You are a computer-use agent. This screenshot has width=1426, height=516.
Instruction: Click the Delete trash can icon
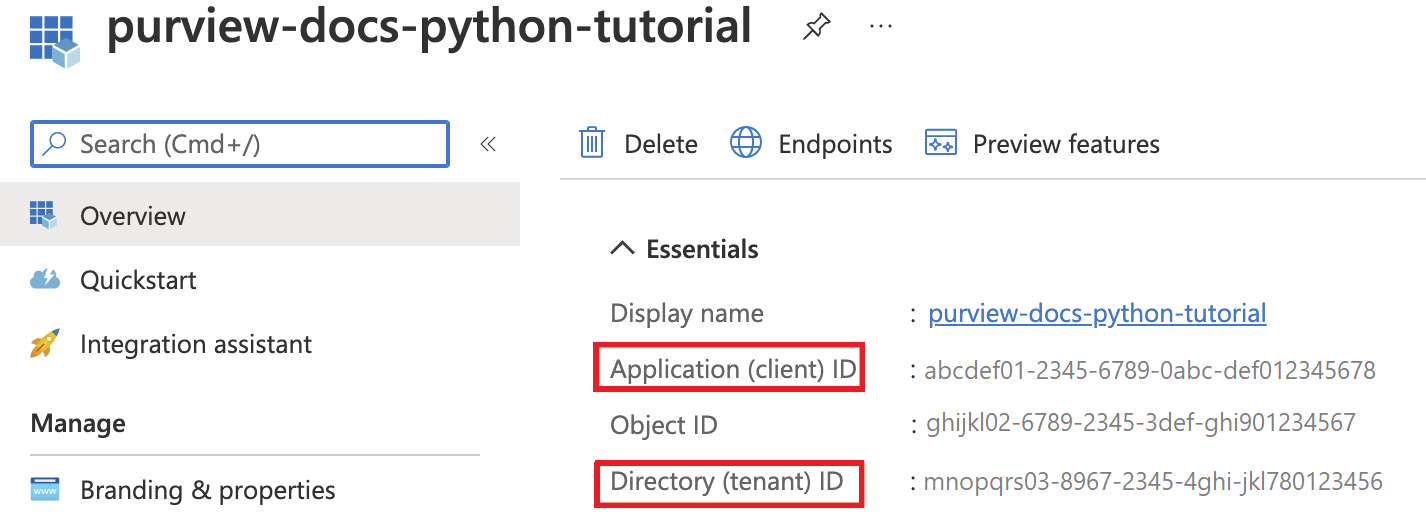point(592,143)
